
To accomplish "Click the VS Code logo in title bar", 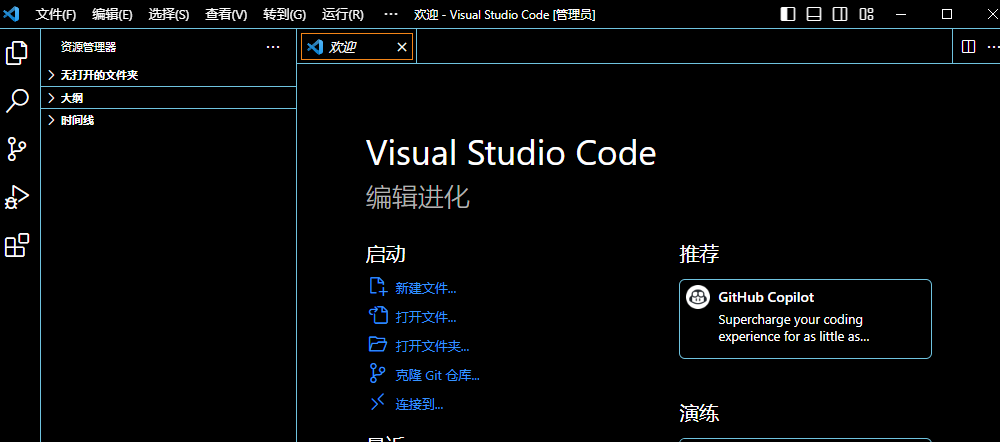I will click(x=11, y=14).
